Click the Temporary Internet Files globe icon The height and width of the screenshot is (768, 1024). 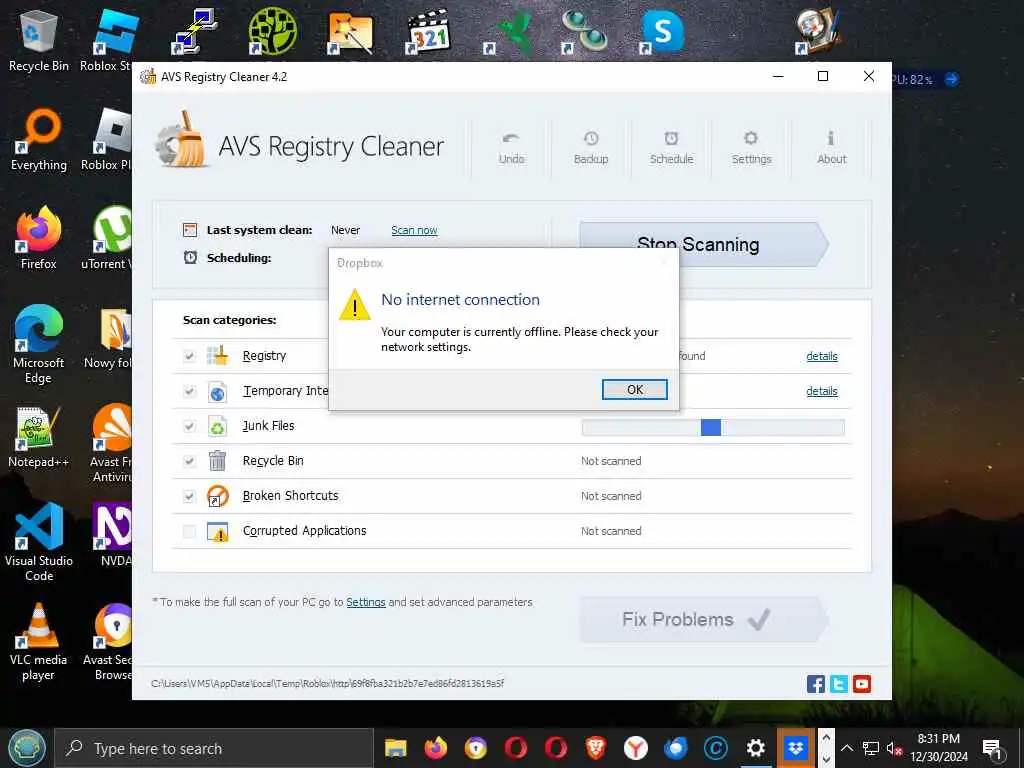click(217, 391)
